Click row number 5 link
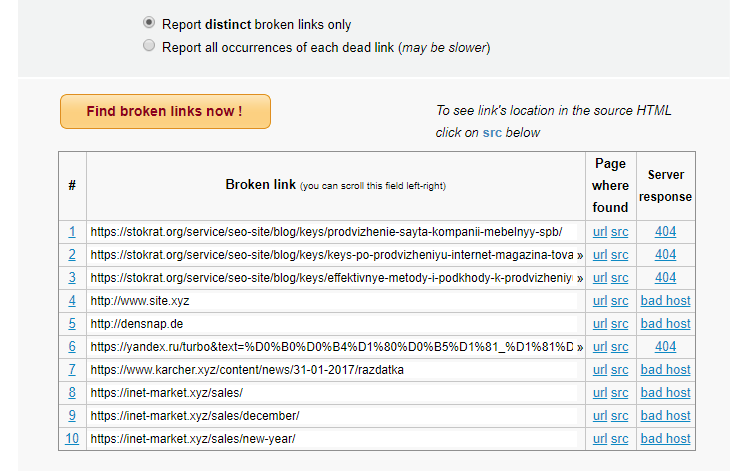 pyautogui.click(x=72, y=323)
